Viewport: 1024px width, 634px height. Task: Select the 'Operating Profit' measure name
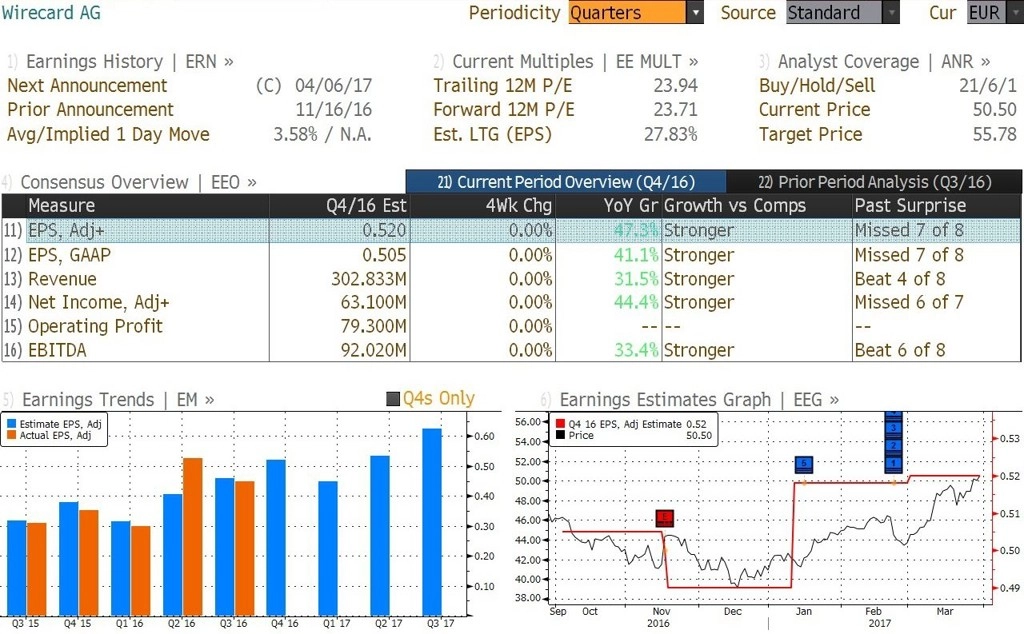pyautogui.click(x=95, y=326)
